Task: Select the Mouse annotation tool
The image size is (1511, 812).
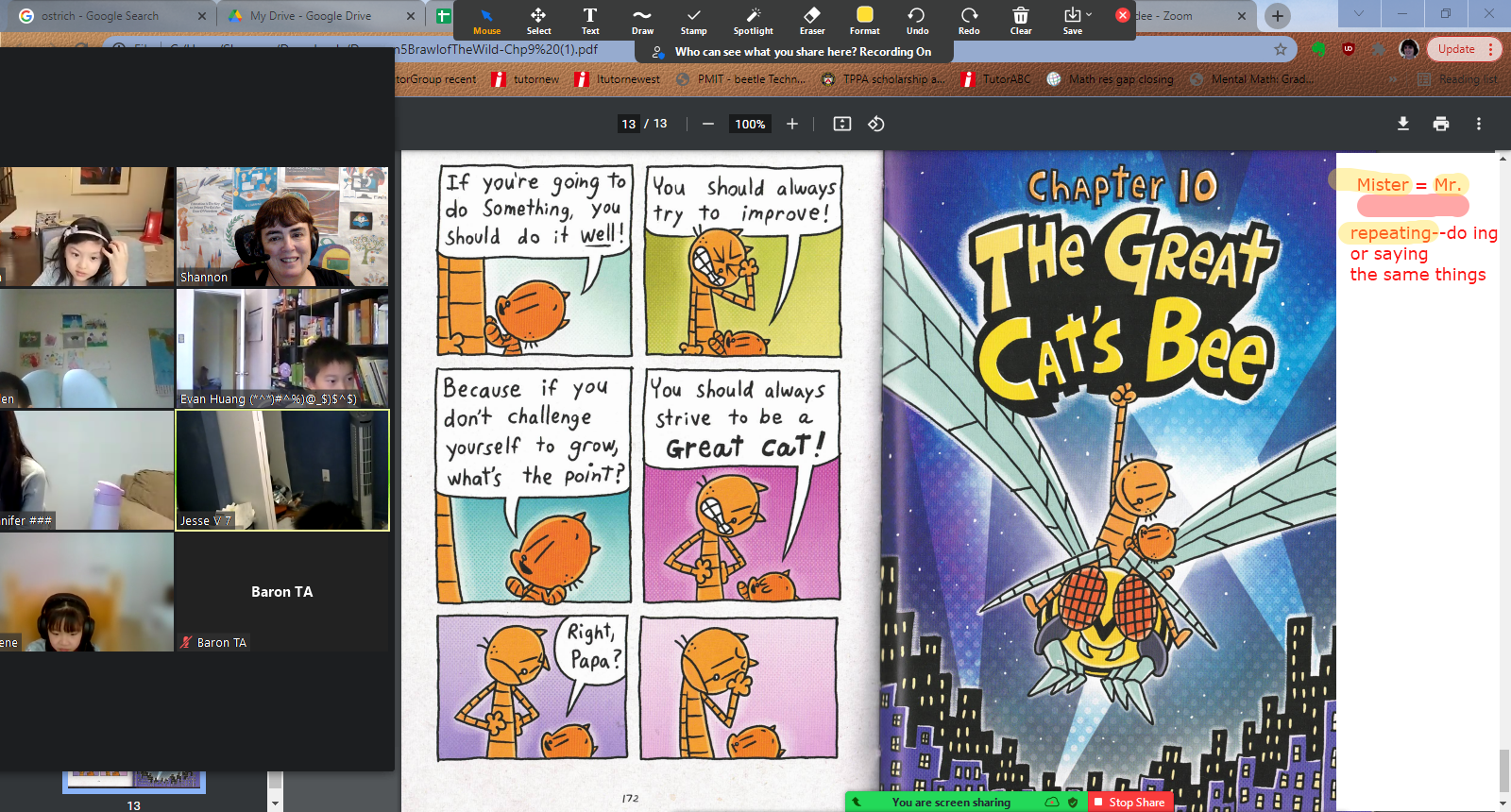Action: coord(486,21)
